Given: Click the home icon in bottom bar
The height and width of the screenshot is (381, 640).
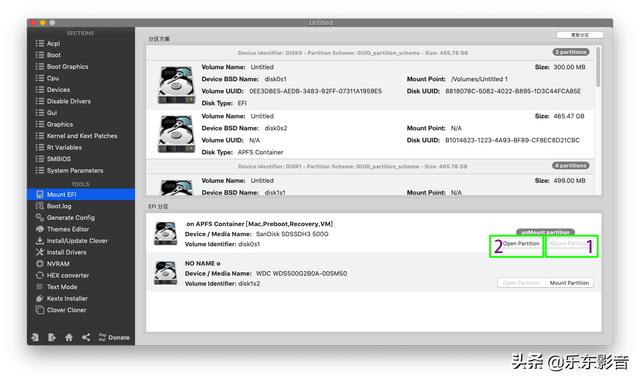Looking at the screenshot, I should tap(69, 337).
